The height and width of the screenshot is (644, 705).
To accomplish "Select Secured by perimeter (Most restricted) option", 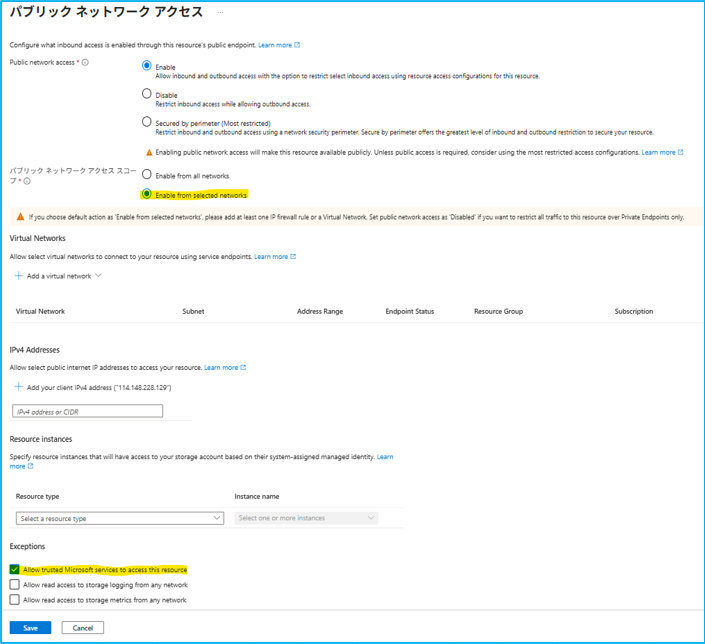I will (147, 122).
